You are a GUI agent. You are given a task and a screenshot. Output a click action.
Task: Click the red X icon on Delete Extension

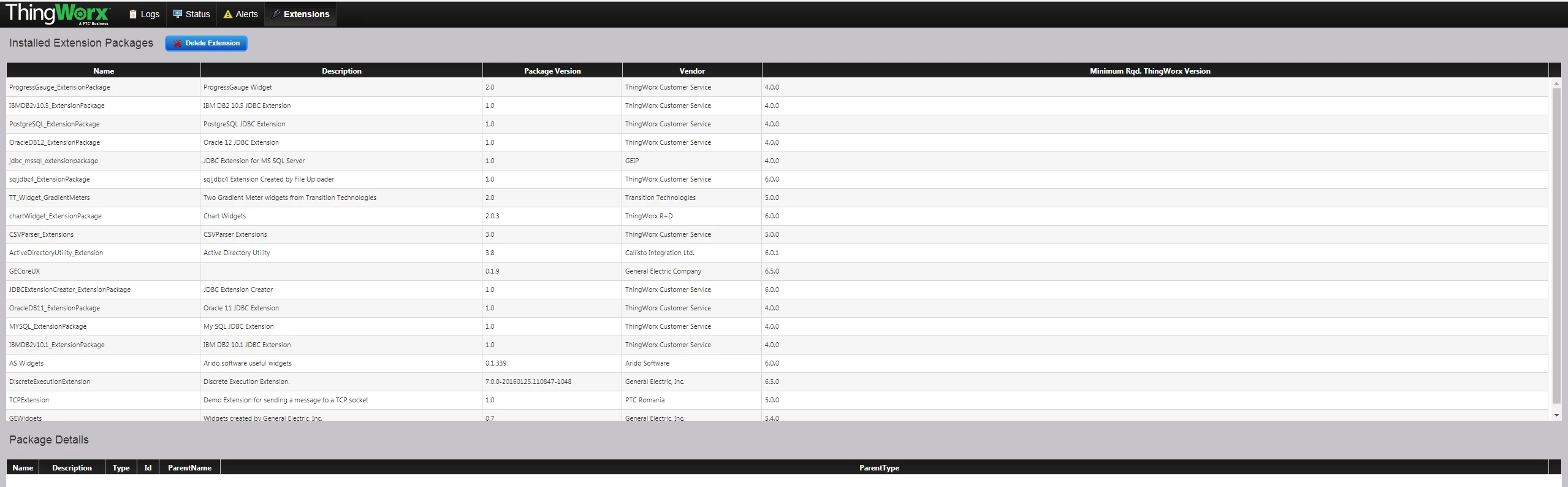tap(178, 44)
